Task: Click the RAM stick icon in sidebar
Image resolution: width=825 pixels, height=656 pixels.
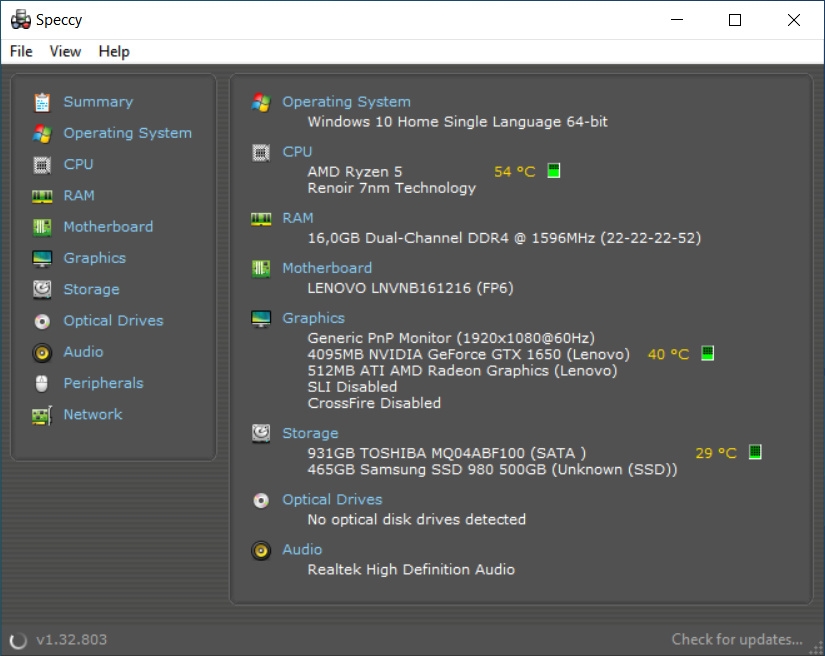Action: tap(42, 196)
